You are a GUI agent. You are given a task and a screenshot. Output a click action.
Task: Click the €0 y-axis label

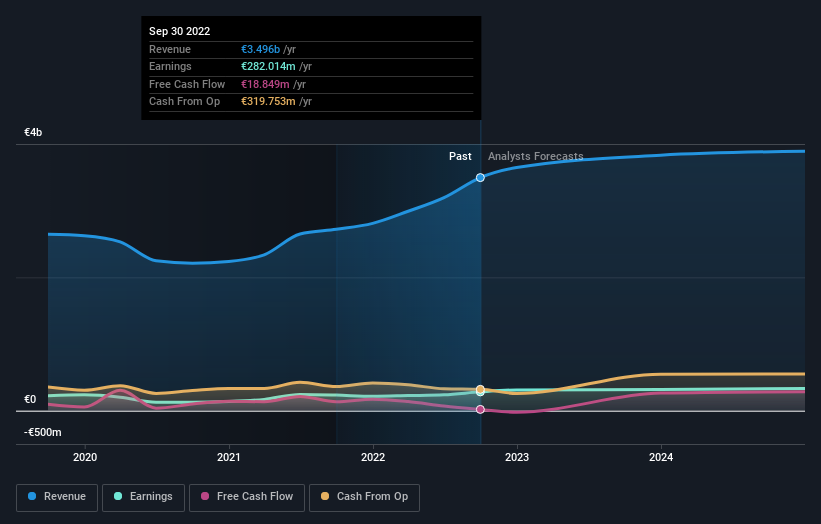coord(30,399)
